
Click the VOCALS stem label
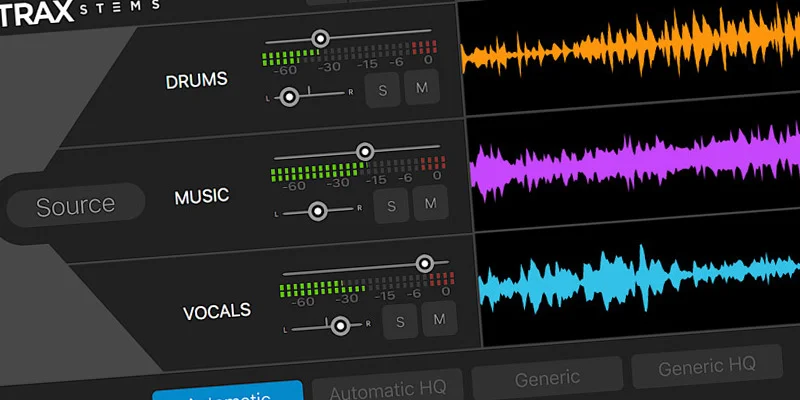point(217,312)
